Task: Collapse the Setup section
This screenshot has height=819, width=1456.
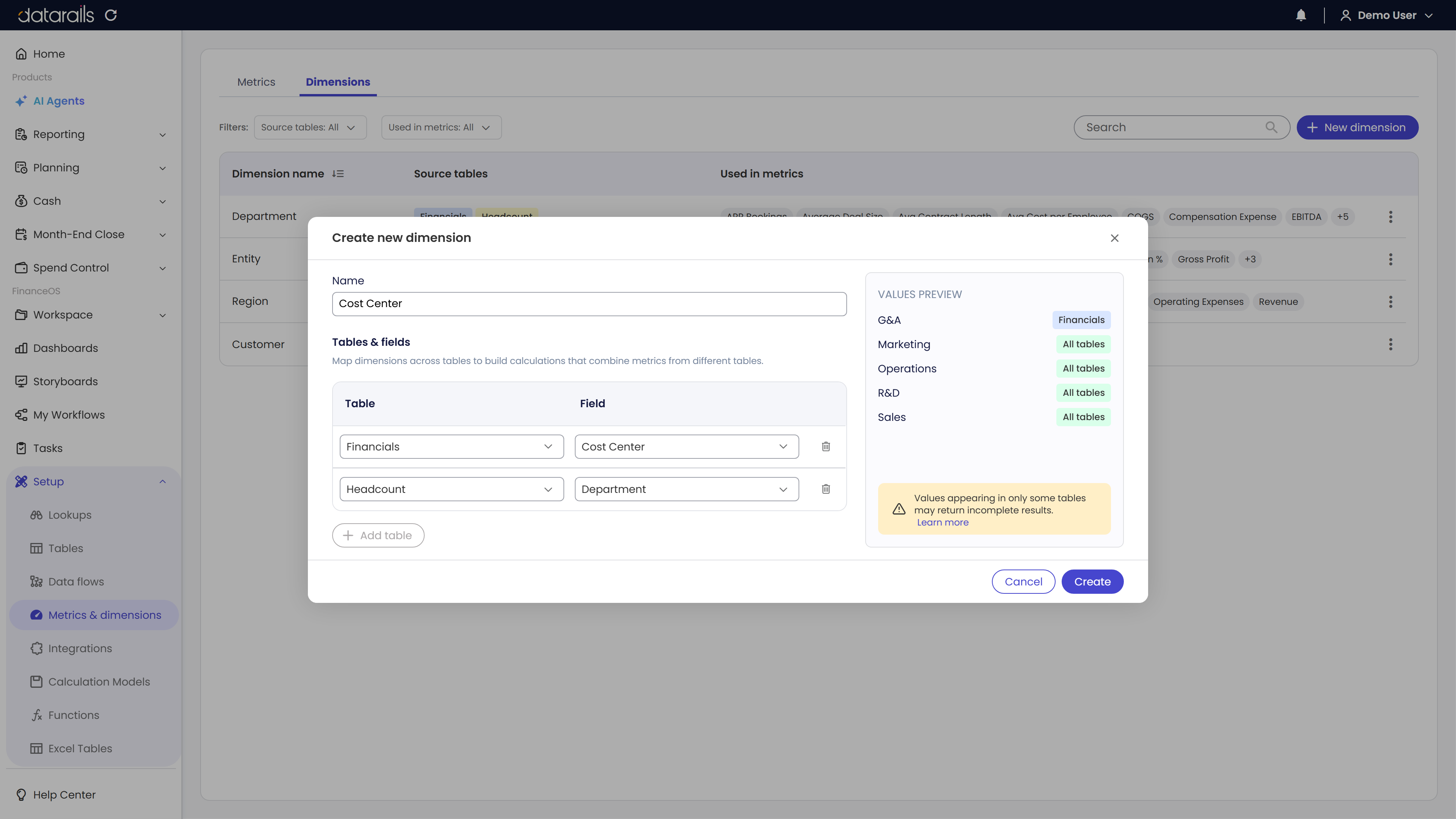Action: click(91, 482)
